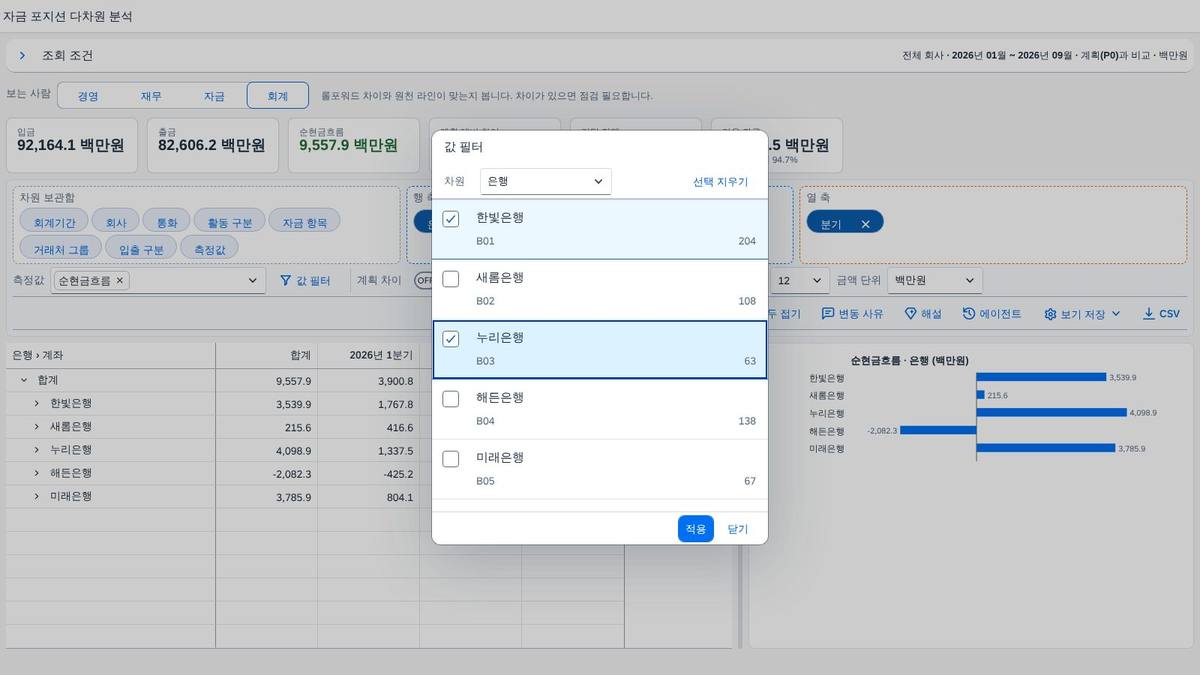The height and width of the screenshot is (675, 1200).
Task: Click the chart title 순현금흐름 · 은행 (백만원)
Action: click(909, 360)
